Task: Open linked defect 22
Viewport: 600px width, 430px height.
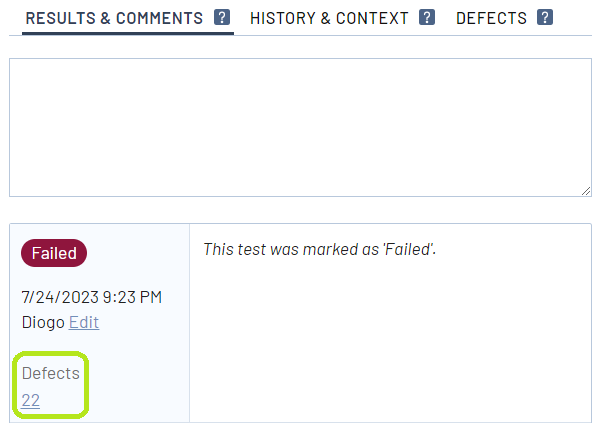Action: [30, 400]
